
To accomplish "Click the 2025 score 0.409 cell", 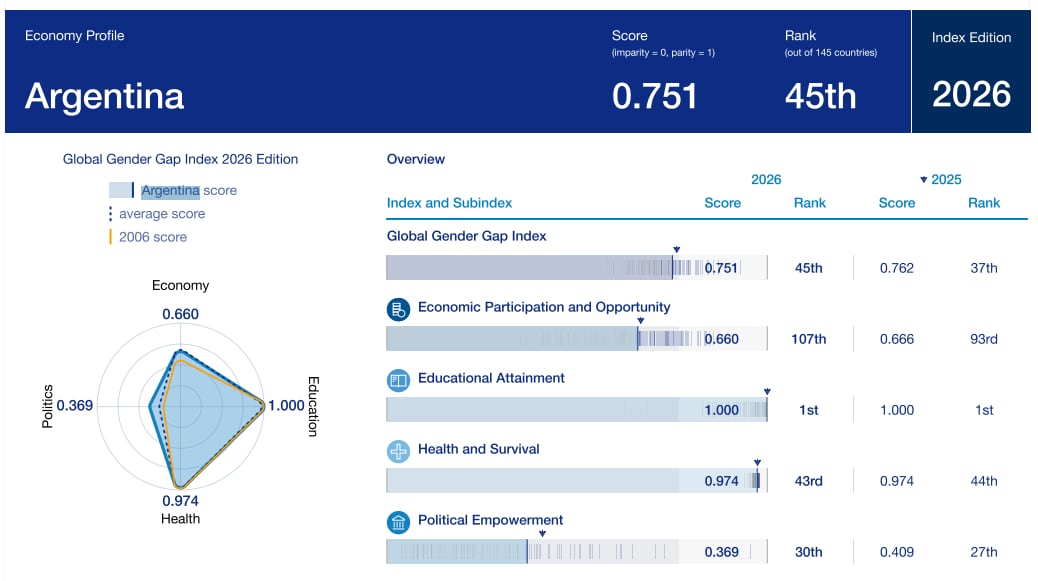I will coord(896,552).
